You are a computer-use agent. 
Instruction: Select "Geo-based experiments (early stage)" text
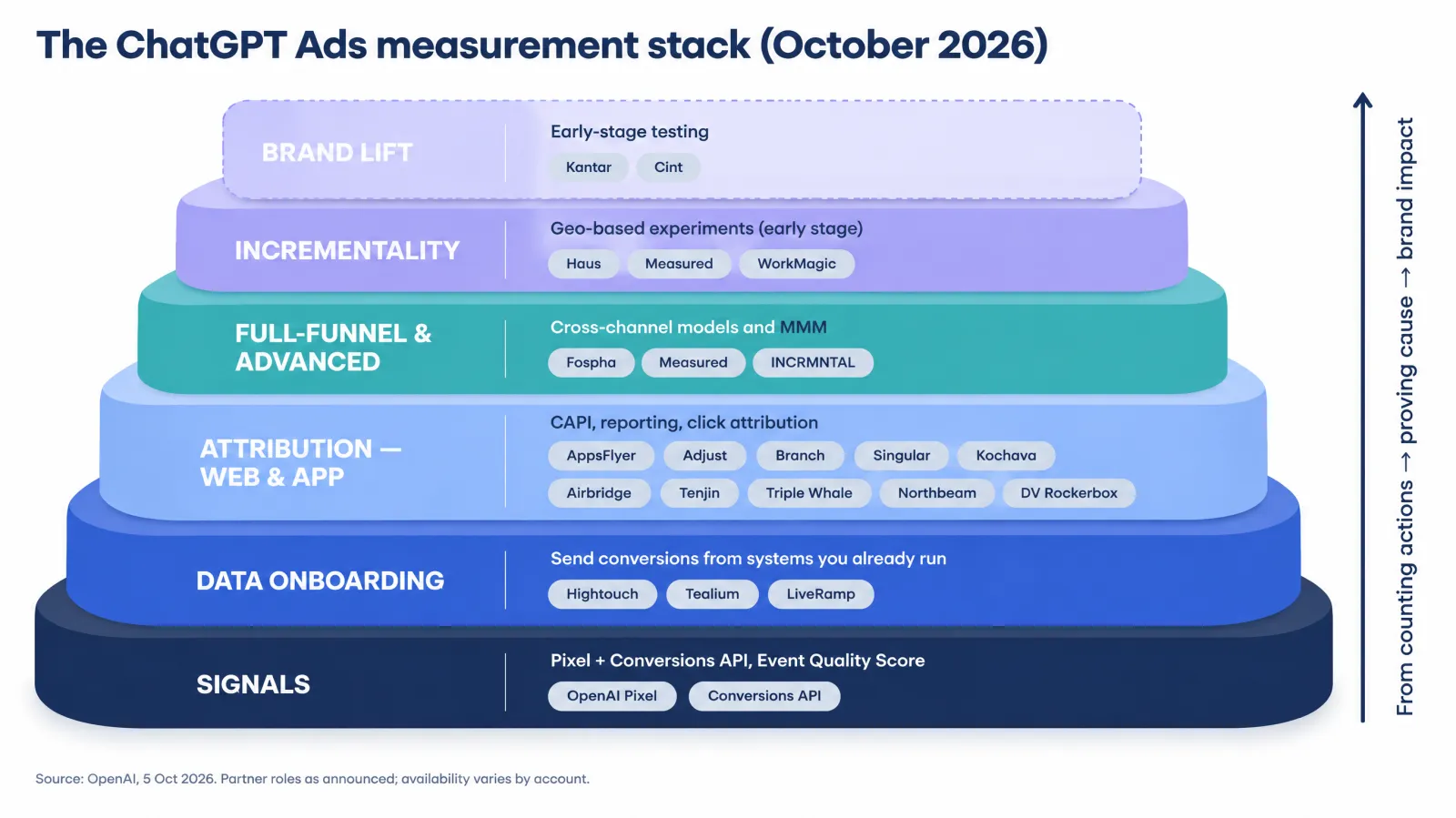pos(706,228)
